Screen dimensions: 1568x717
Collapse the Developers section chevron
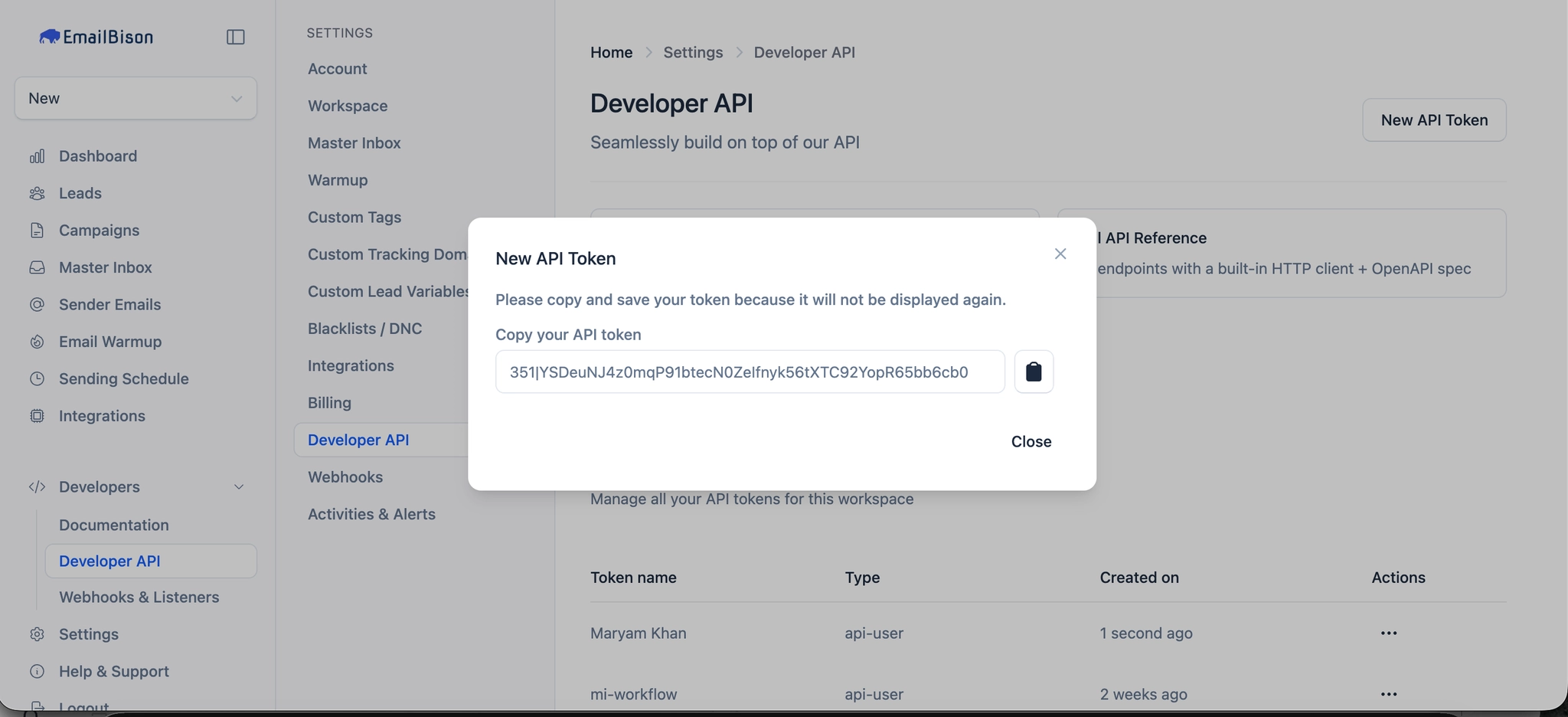[238, 486]
